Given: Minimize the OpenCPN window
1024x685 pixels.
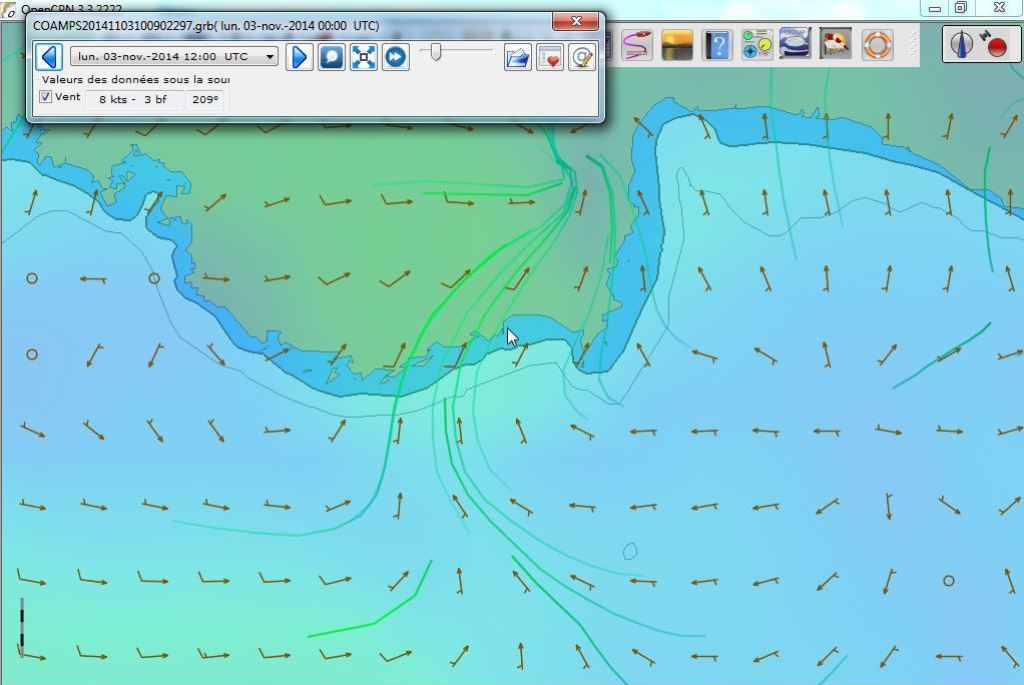Looking at the screenshot, I should (x=935, y=8).
